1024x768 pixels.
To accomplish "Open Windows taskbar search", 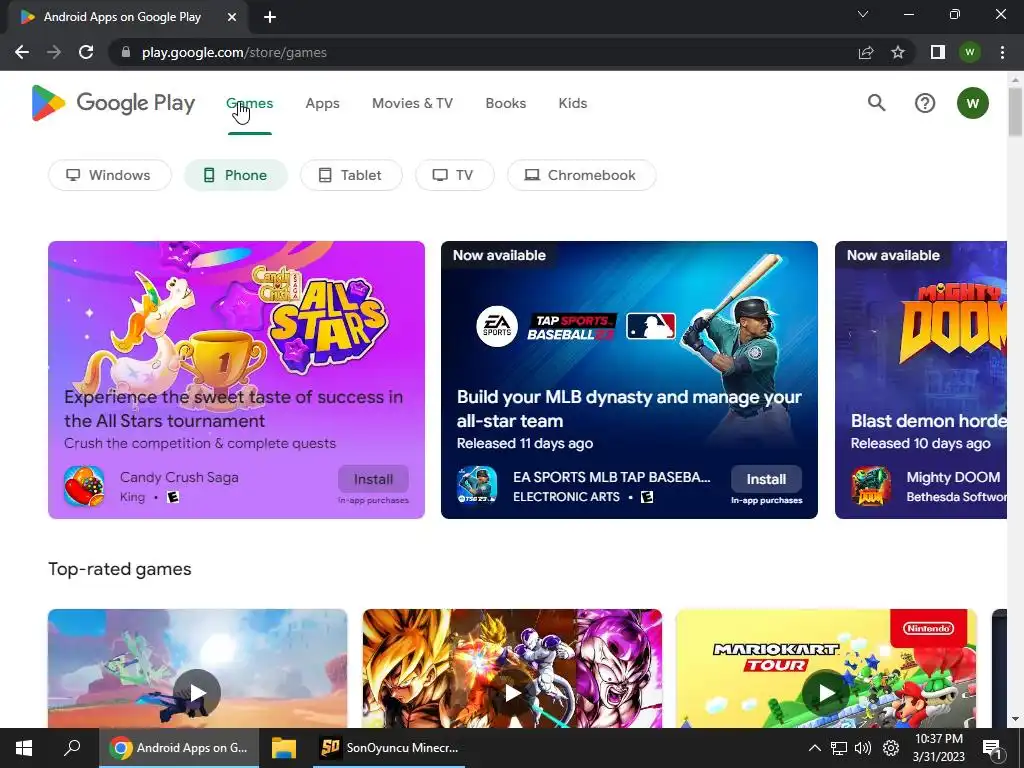I will click(72, 748).
